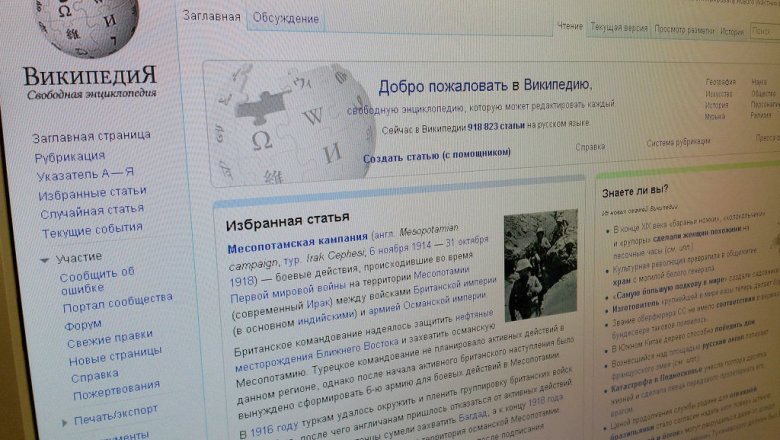This screenshot has width=780, height=440.
Task: Click Катастрофа в Подмосковье link
Action: (x=656, y=379)
